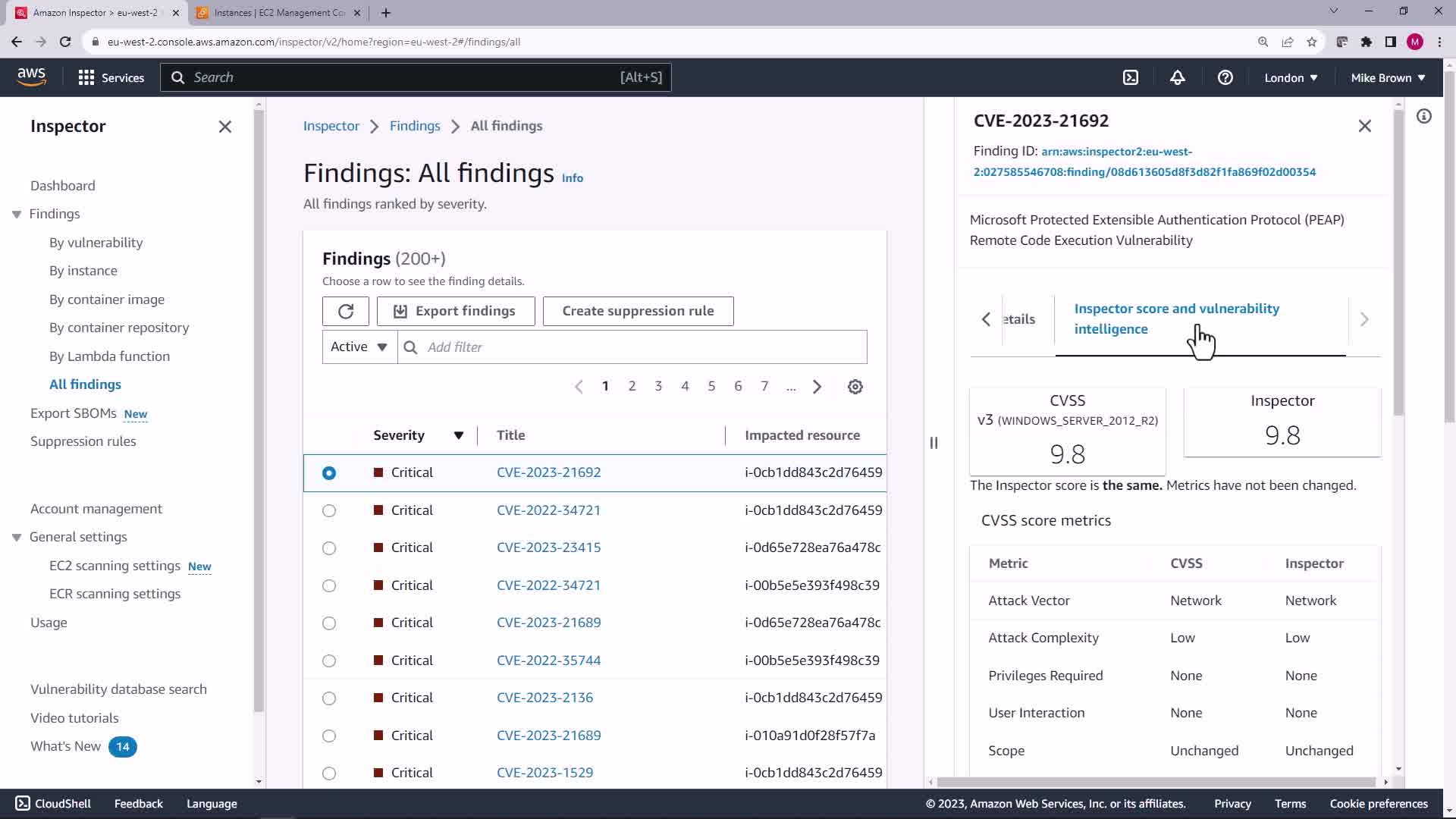
Task: Go to next findings page arrow
Action: 817,387
